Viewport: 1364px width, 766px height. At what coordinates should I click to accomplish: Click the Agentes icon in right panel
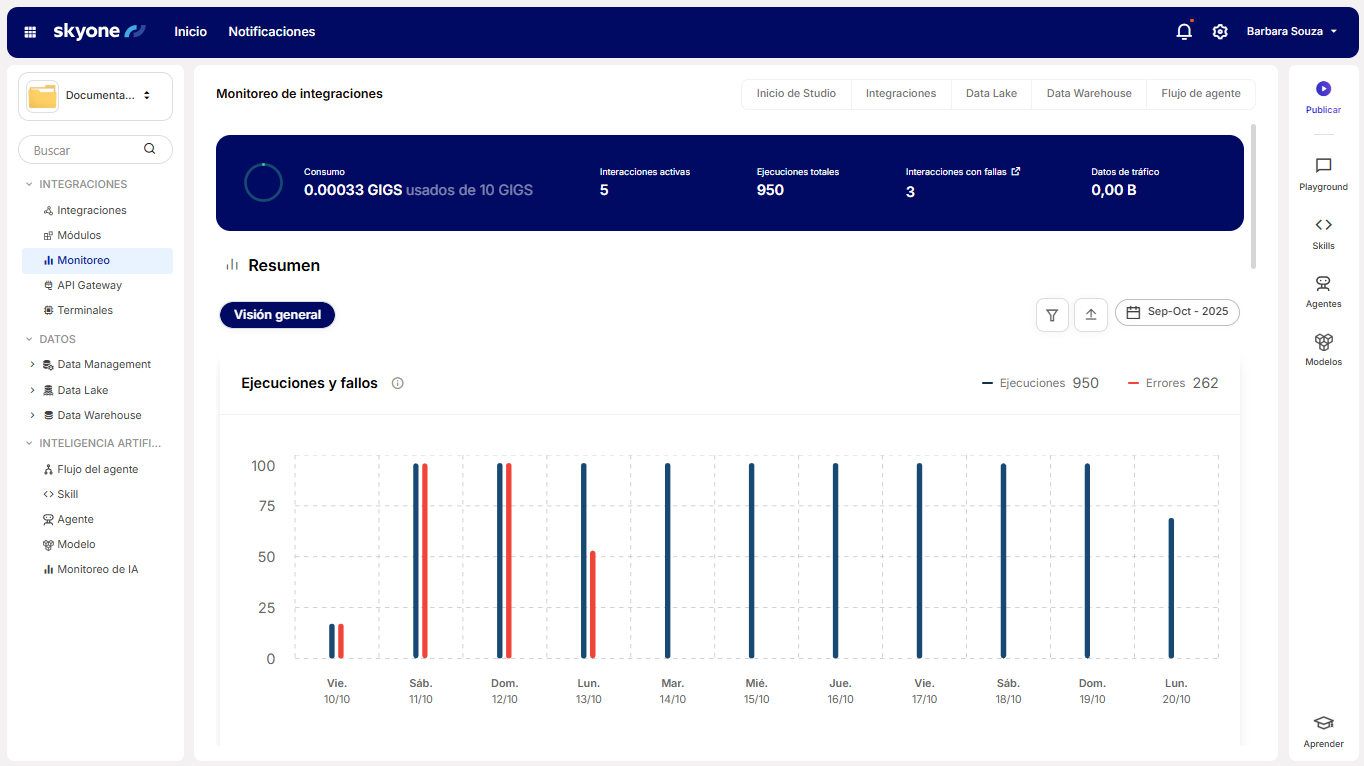point(1323,284)
